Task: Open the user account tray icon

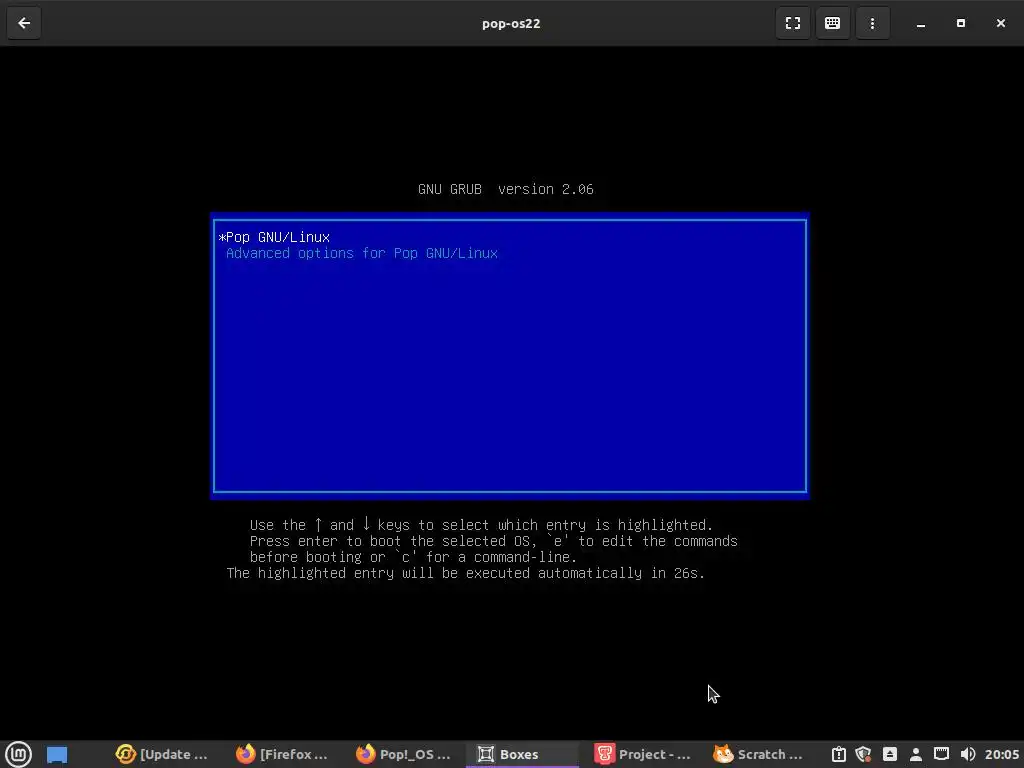Action: coord(916,754)
